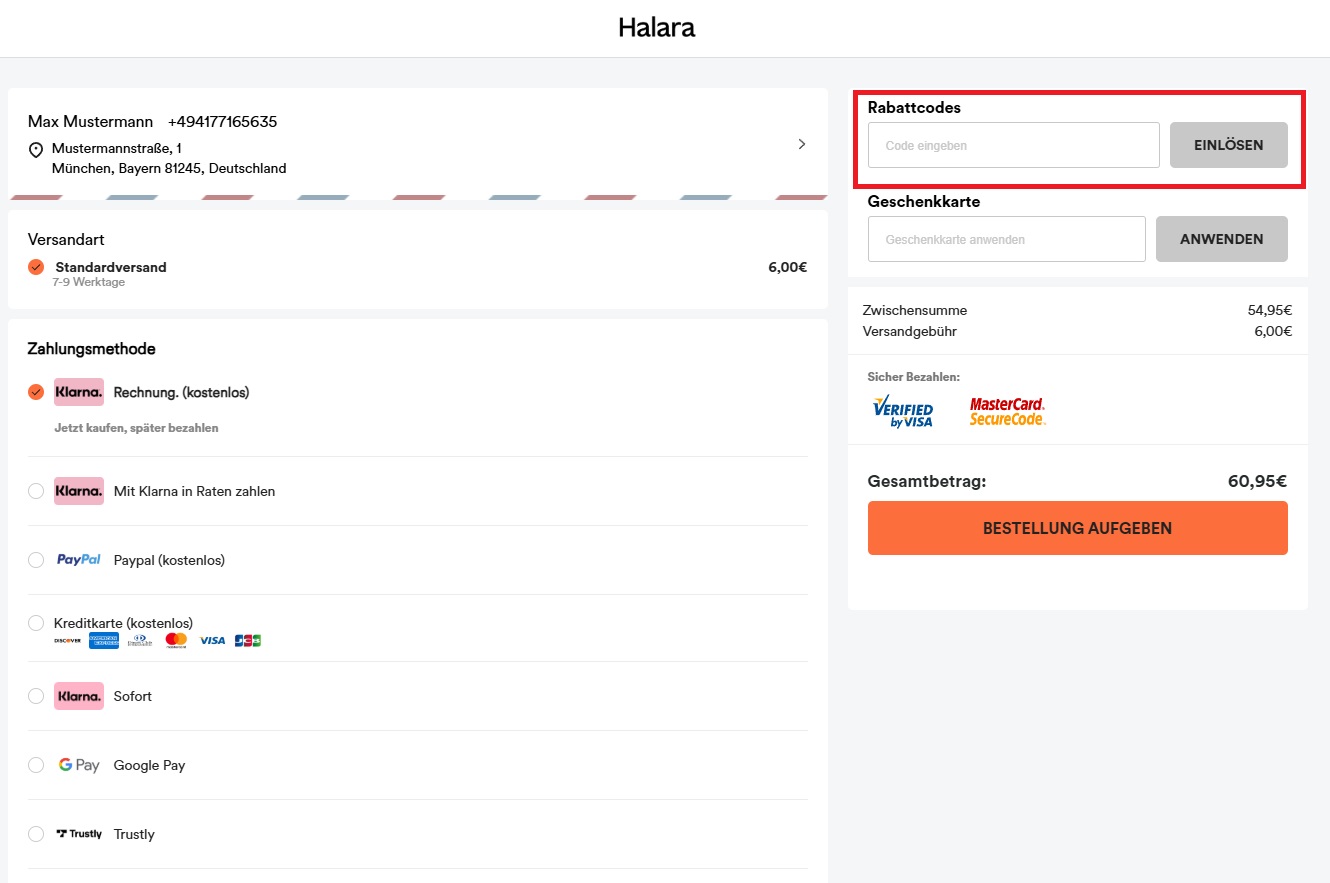
Task: Click the Trustly logo
Action: click(x=79, y=834)
